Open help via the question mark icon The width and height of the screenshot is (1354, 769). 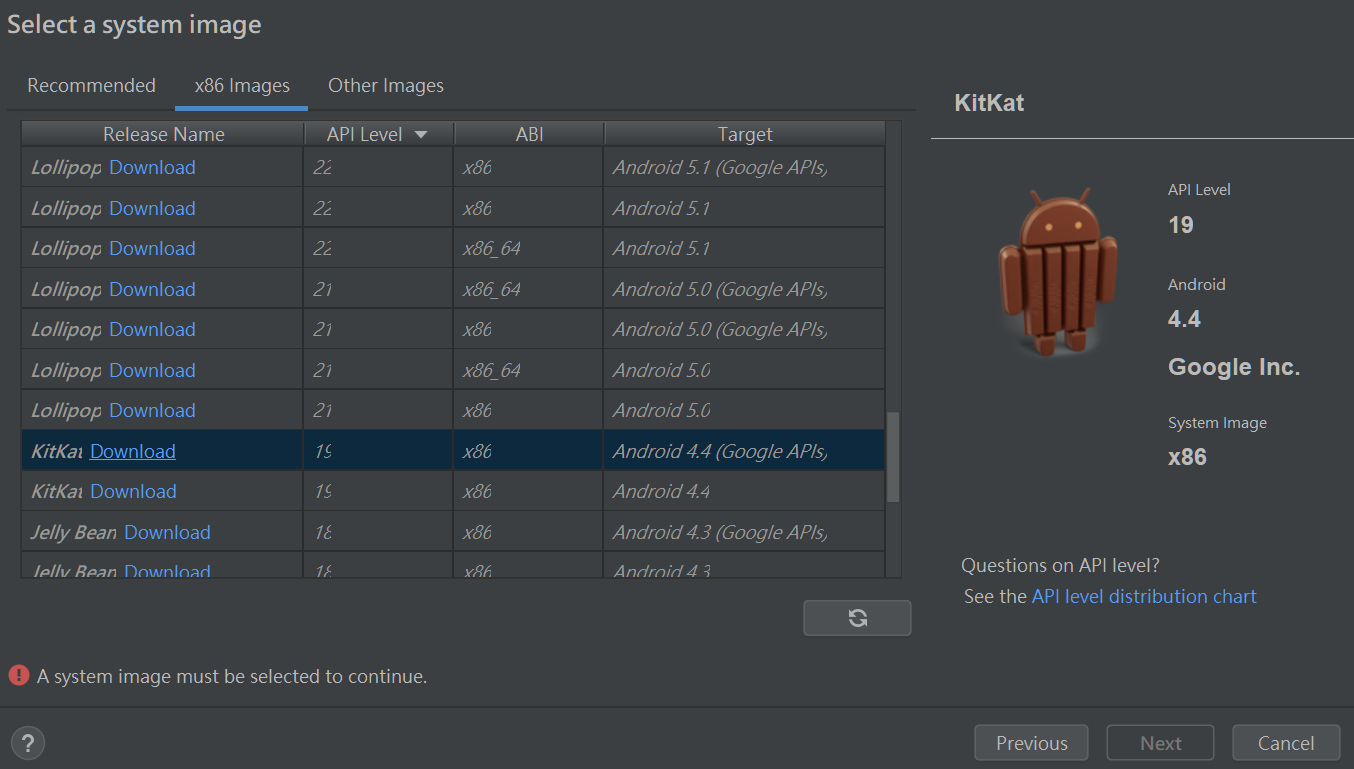click(x=28, y=743)
